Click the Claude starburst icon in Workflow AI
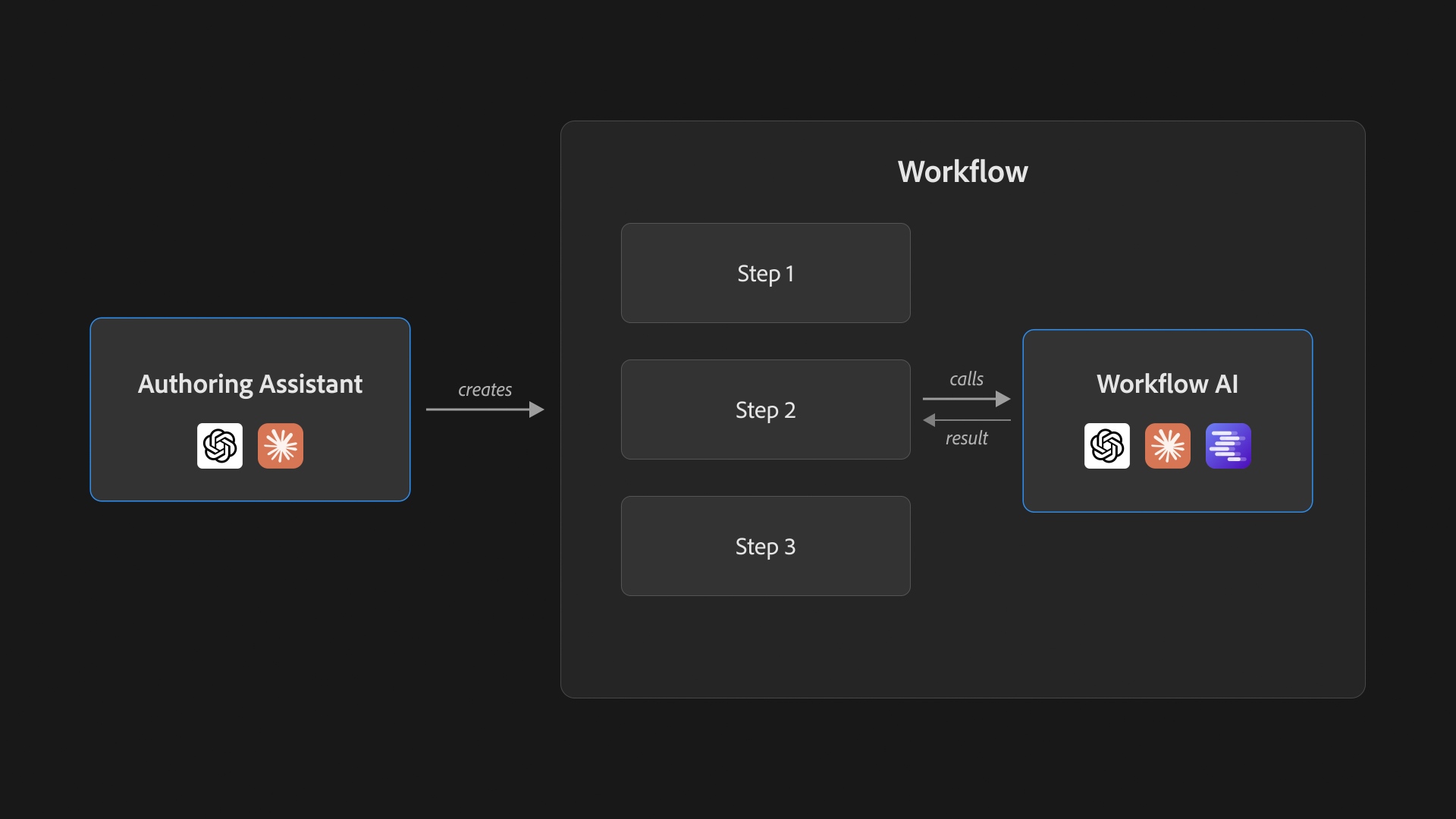The image size is (1456, 819). 1168,446
